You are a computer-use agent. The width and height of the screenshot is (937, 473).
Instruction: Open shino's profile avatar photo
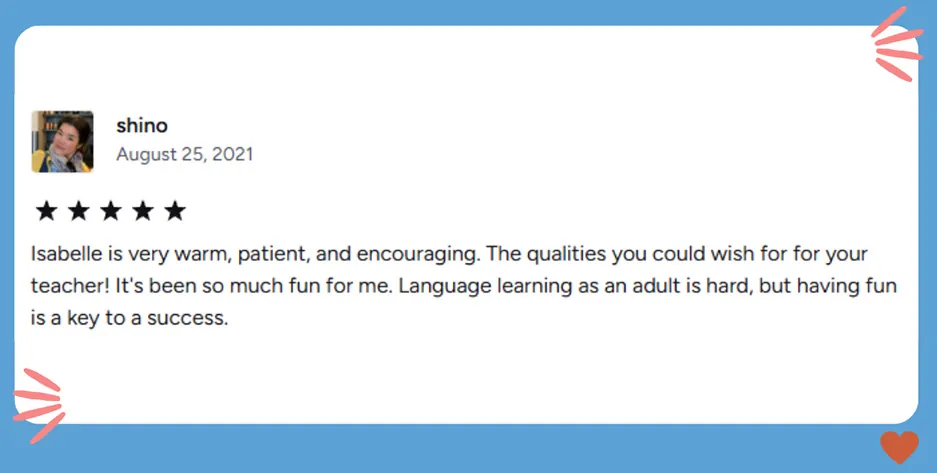62,141
